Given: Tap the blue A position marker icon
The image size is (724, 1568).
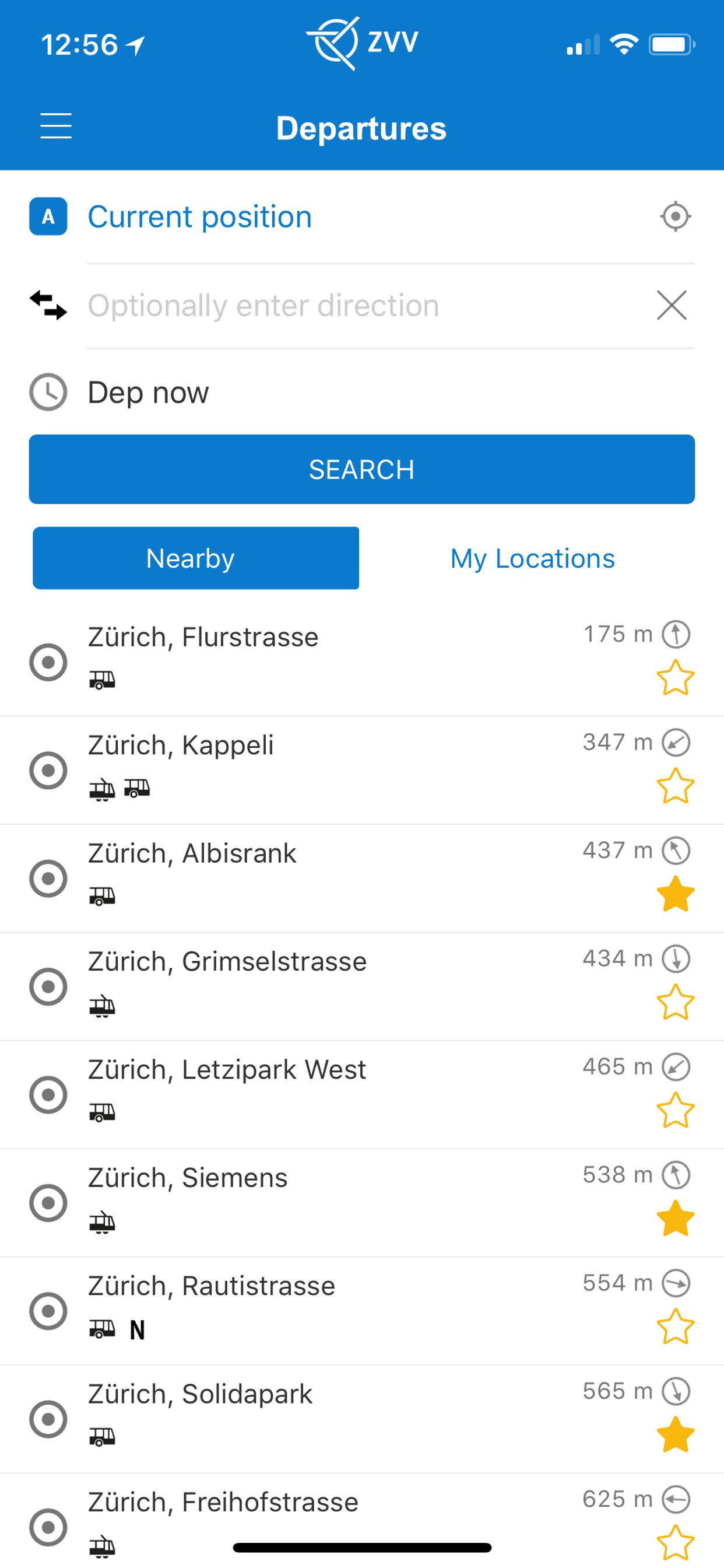Looking at the screenshot, I should coord(48,216).
